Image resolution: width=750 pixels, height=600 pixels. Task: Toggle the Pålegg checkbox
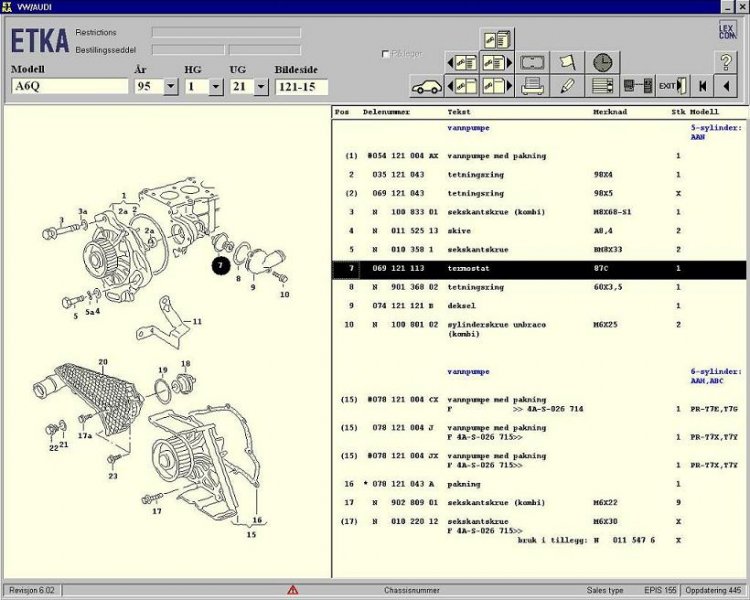coord(386,54)
